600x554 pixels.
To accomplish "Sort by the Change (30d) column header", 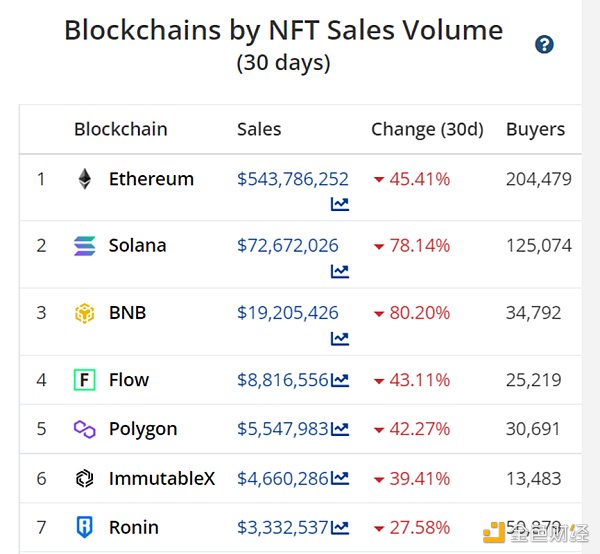I will coord(427,129).
